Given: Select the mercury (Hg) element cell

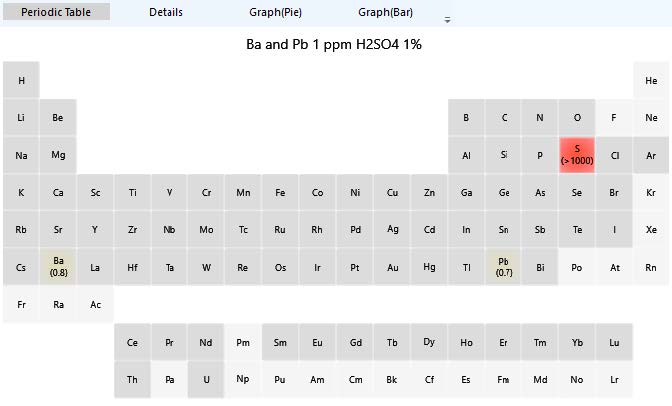Looking at the screenshot, I should click(429, 267).
